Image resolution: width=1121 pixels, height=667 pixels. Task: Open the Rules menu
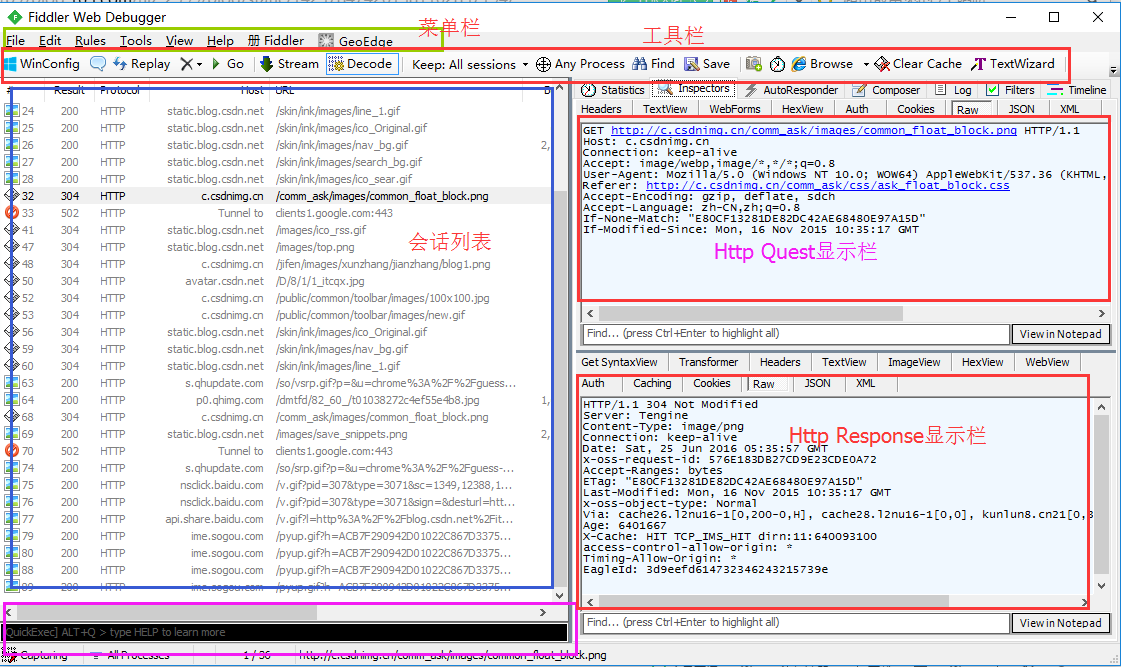tap(90, 41)
